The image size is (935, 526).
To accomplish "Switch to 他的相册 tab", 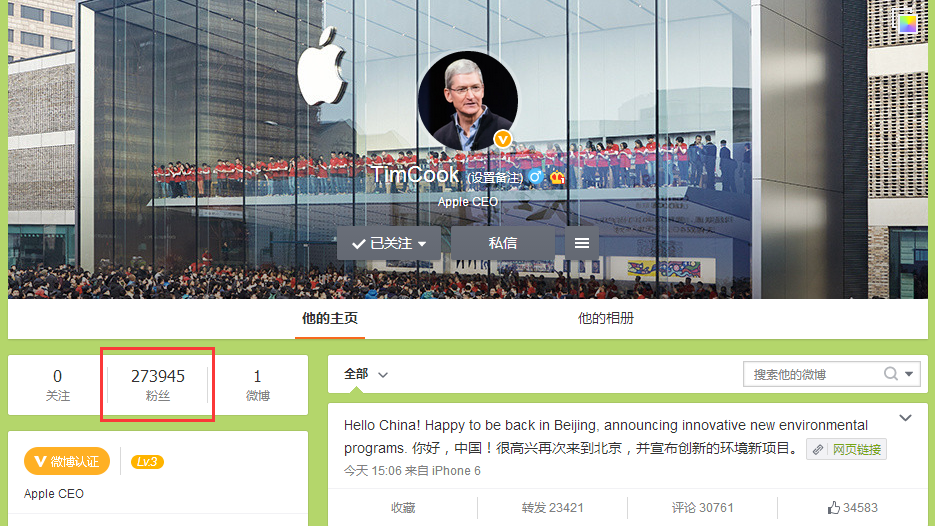I will [605, 318].
